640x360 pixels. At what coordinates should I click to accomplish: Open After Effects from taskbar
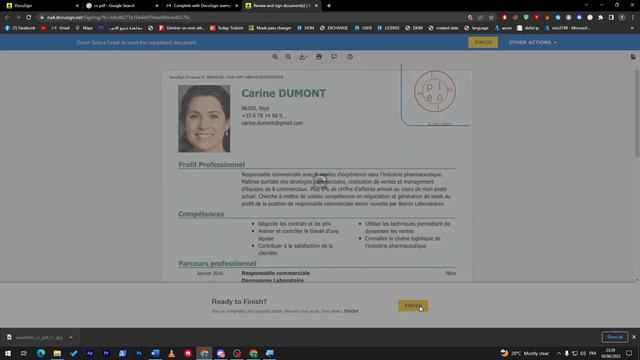click(90, 353)
